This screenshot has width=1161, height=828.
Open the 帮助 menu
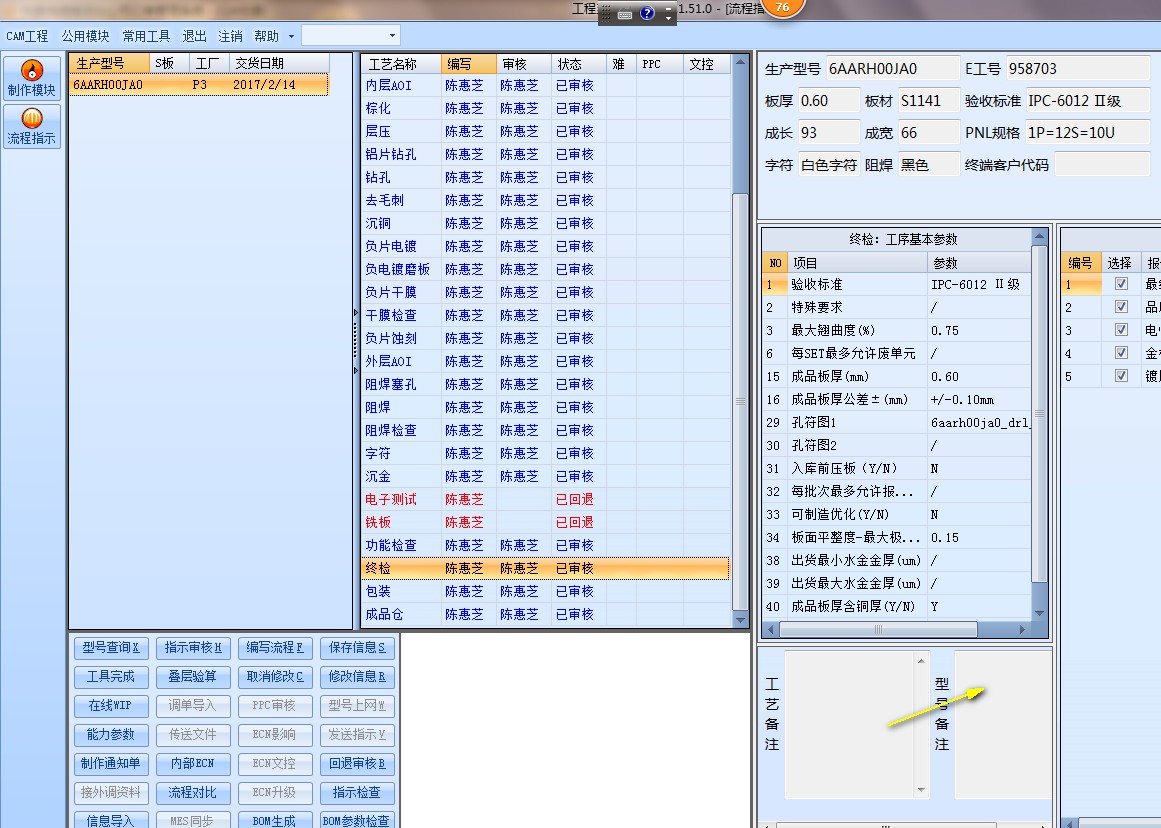267,36
